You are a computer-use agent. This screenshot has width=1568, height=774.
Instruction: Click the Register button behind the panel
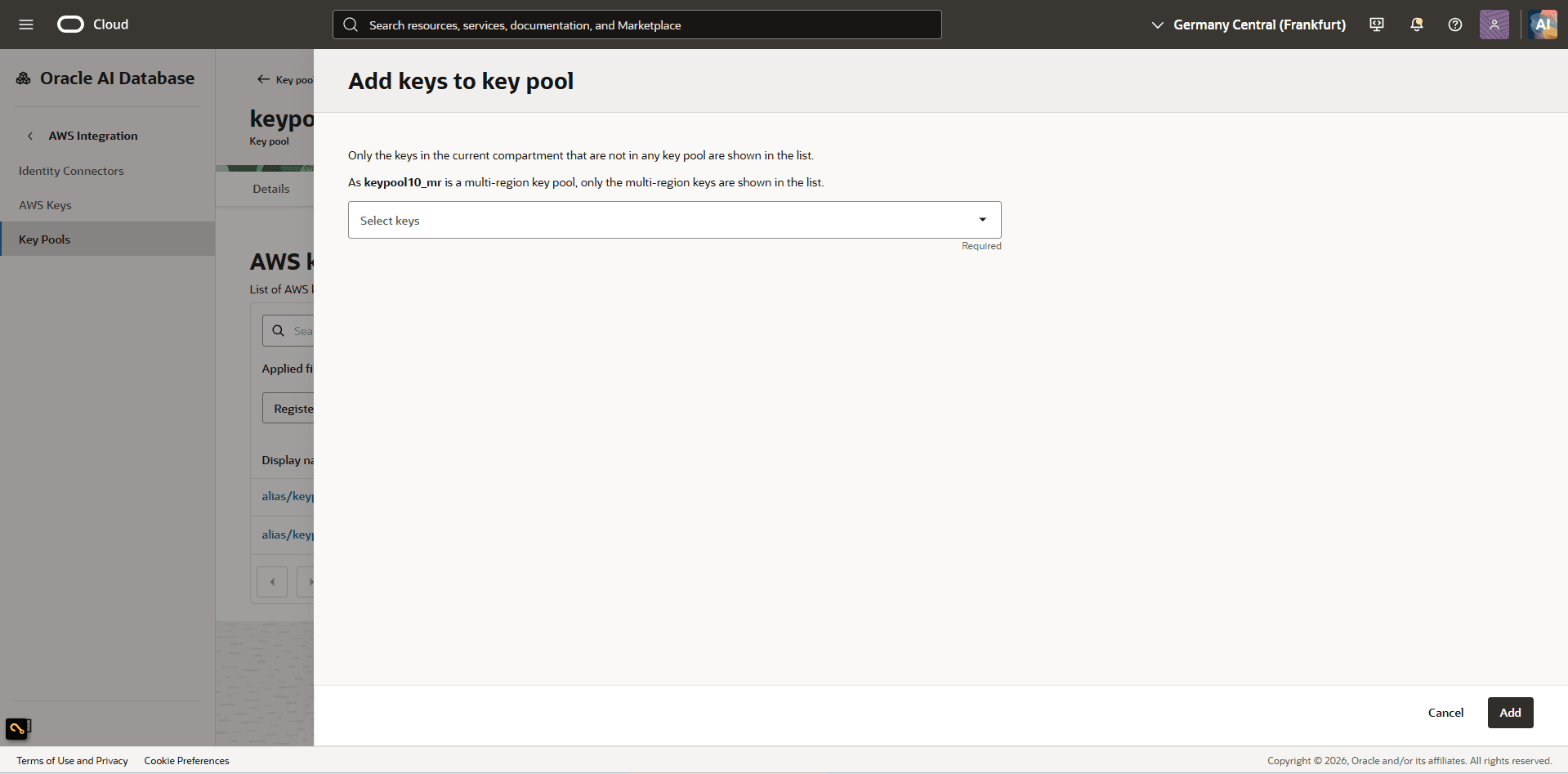(x=288, y=408)
